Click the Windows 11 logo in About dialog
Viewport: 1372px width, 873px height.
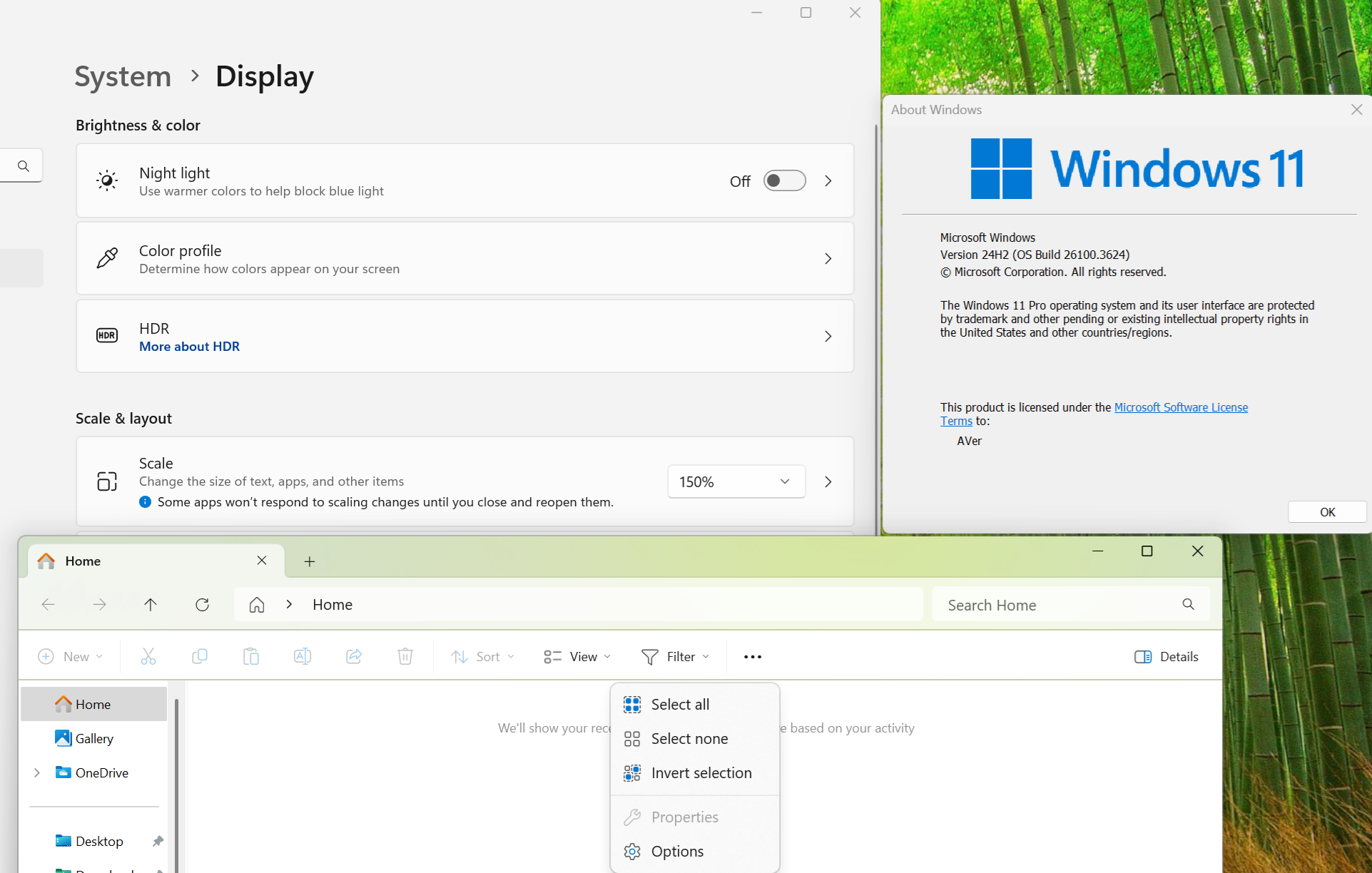click(1001, 168)
